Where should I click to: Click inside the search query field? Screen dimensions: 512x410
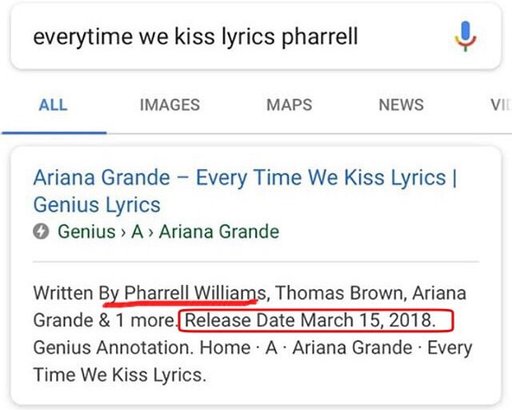click(256, 37)
